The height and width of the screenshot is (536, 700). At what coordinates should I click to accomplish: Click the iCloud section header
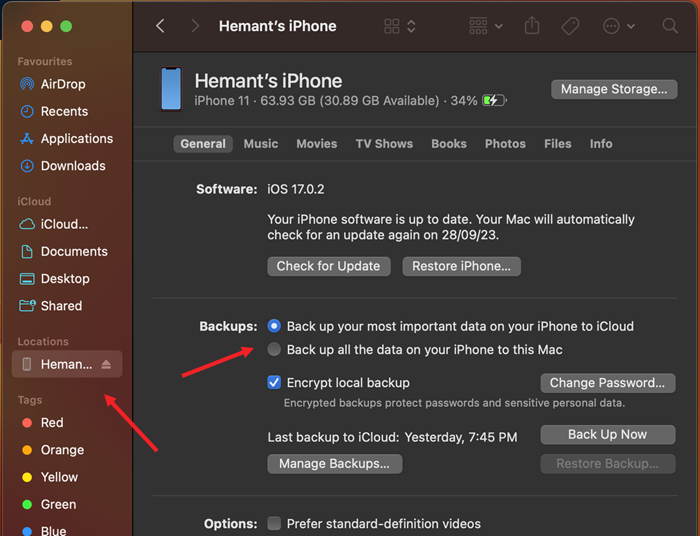34,201
